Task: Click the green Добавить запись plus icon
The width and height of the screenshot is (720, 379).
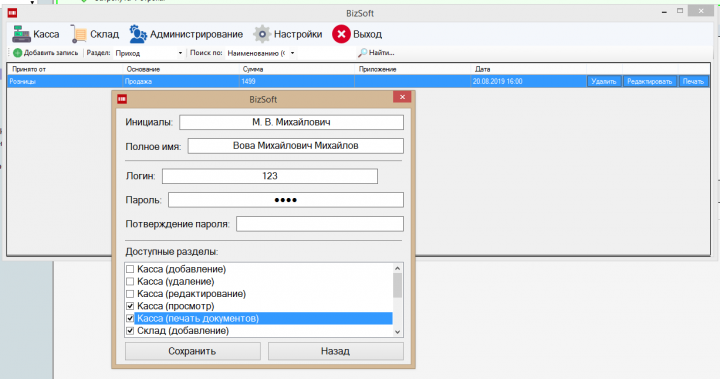Action: 17,53
